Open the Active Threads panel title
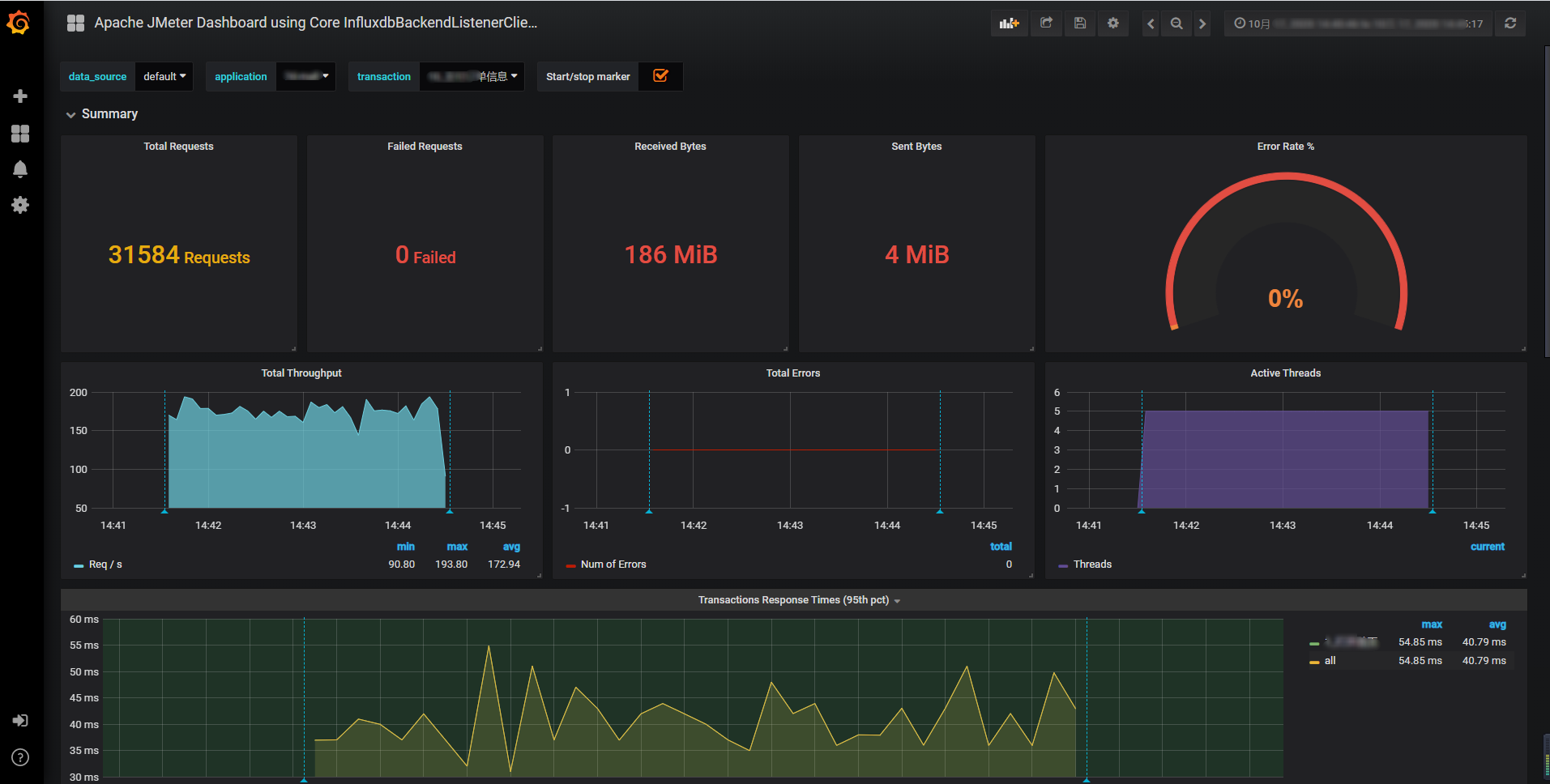The width and height of the screenshot is (1550, 784). [1285, 373]
